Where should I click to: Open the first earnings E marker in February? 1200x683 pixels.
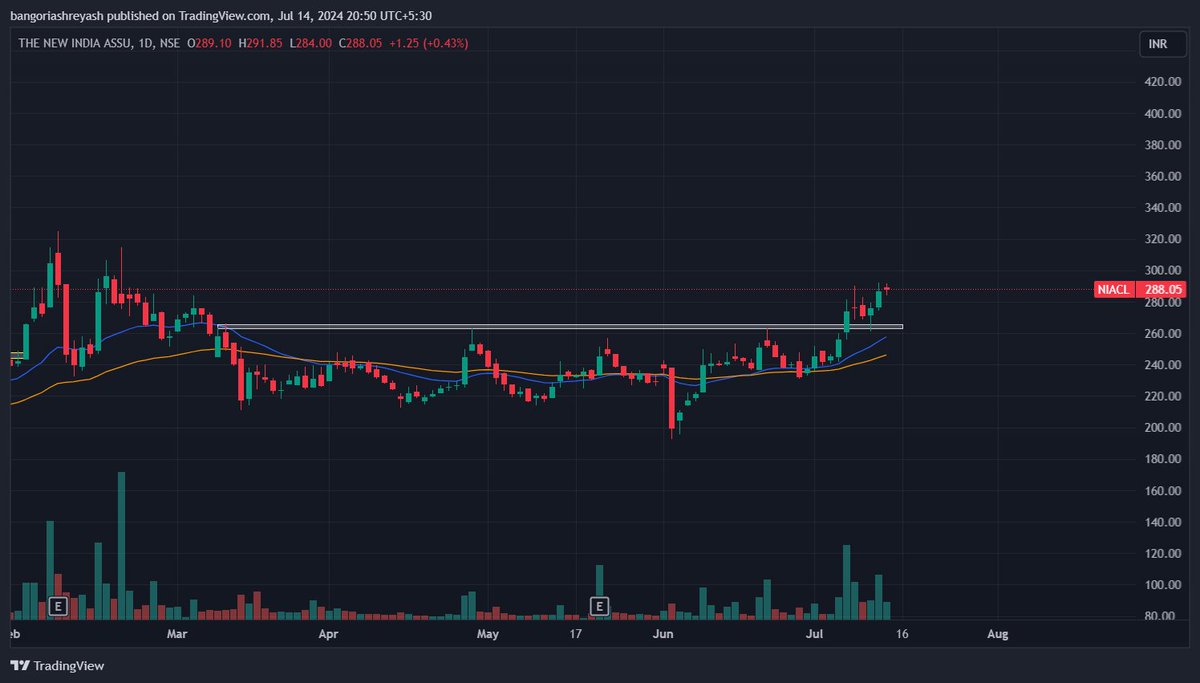pyautogui.click(x=58, y=606)
